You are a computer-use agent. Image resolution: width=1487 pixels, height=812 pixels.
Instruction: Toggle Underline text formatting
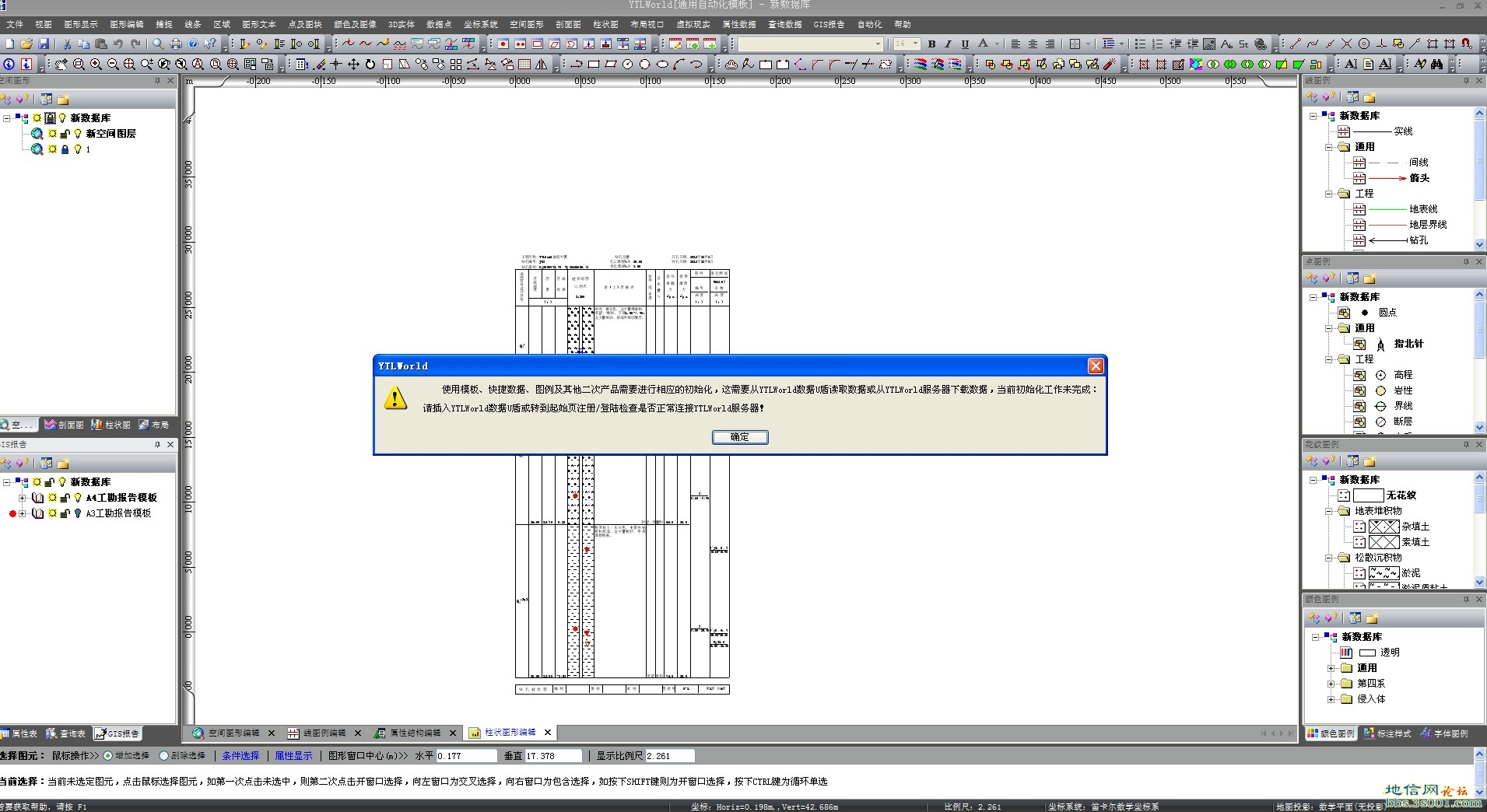(x=965, y=44)
